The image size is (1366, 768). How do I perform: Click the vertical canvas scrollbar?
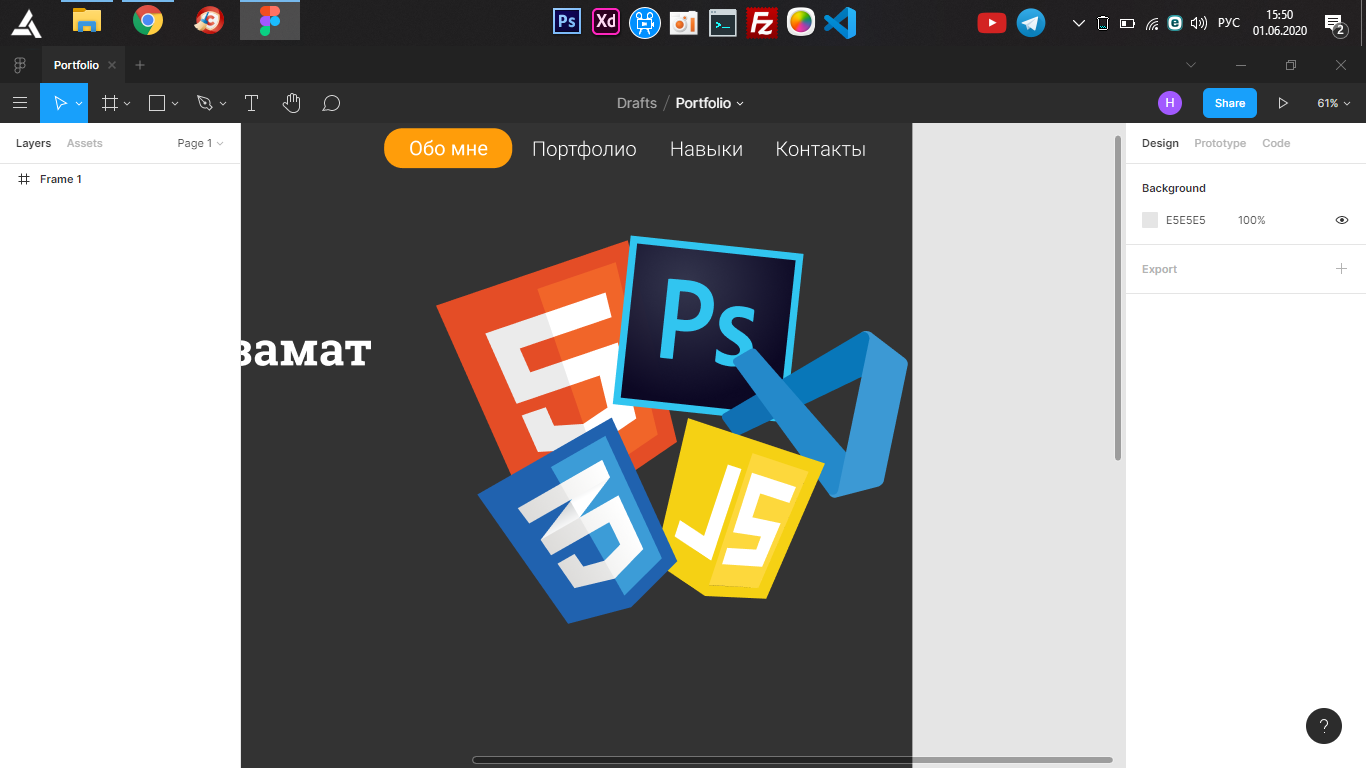click(x=1118, y=297)
